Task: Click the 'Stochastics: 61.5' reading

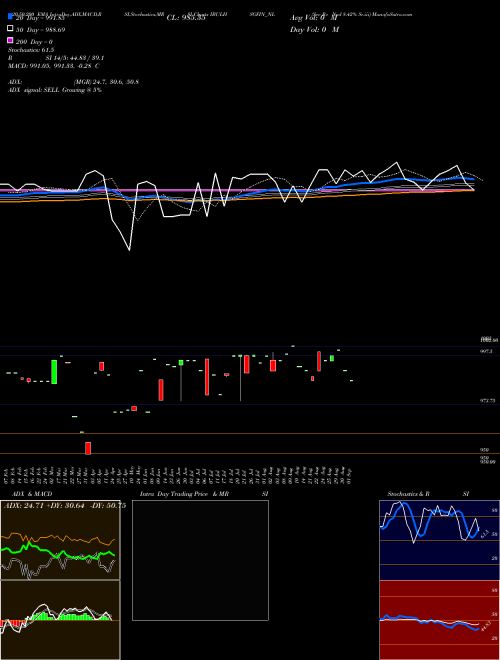Action: (x=31, y=50)
